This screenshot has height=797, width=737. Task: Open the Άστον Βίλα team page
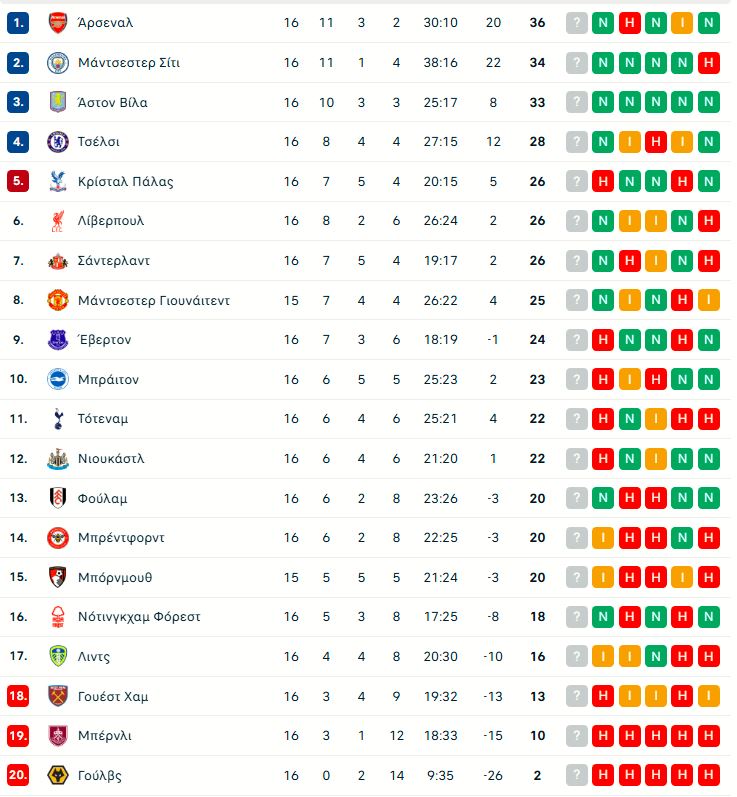[x=112, y=102]
